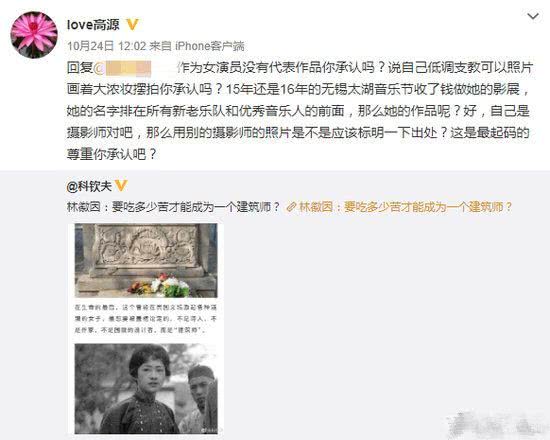The image size is (550, 440).
Task: Click the verified V badge beside love高源
Action: [x=132, y=25]
